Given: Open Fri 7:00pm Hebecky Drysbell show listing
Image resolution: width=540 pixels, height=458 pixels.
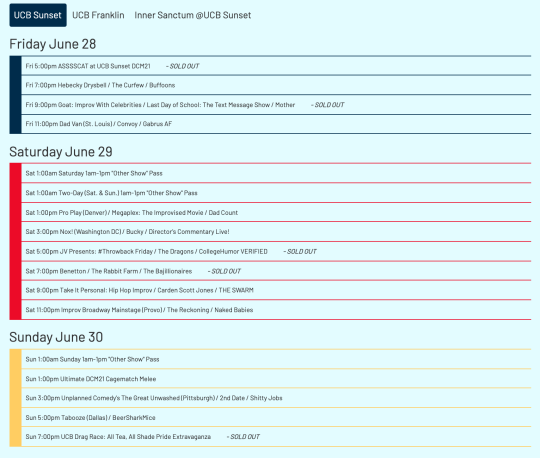Looking at the screenshot, I should pyautogui.click(x=276, y=85).
